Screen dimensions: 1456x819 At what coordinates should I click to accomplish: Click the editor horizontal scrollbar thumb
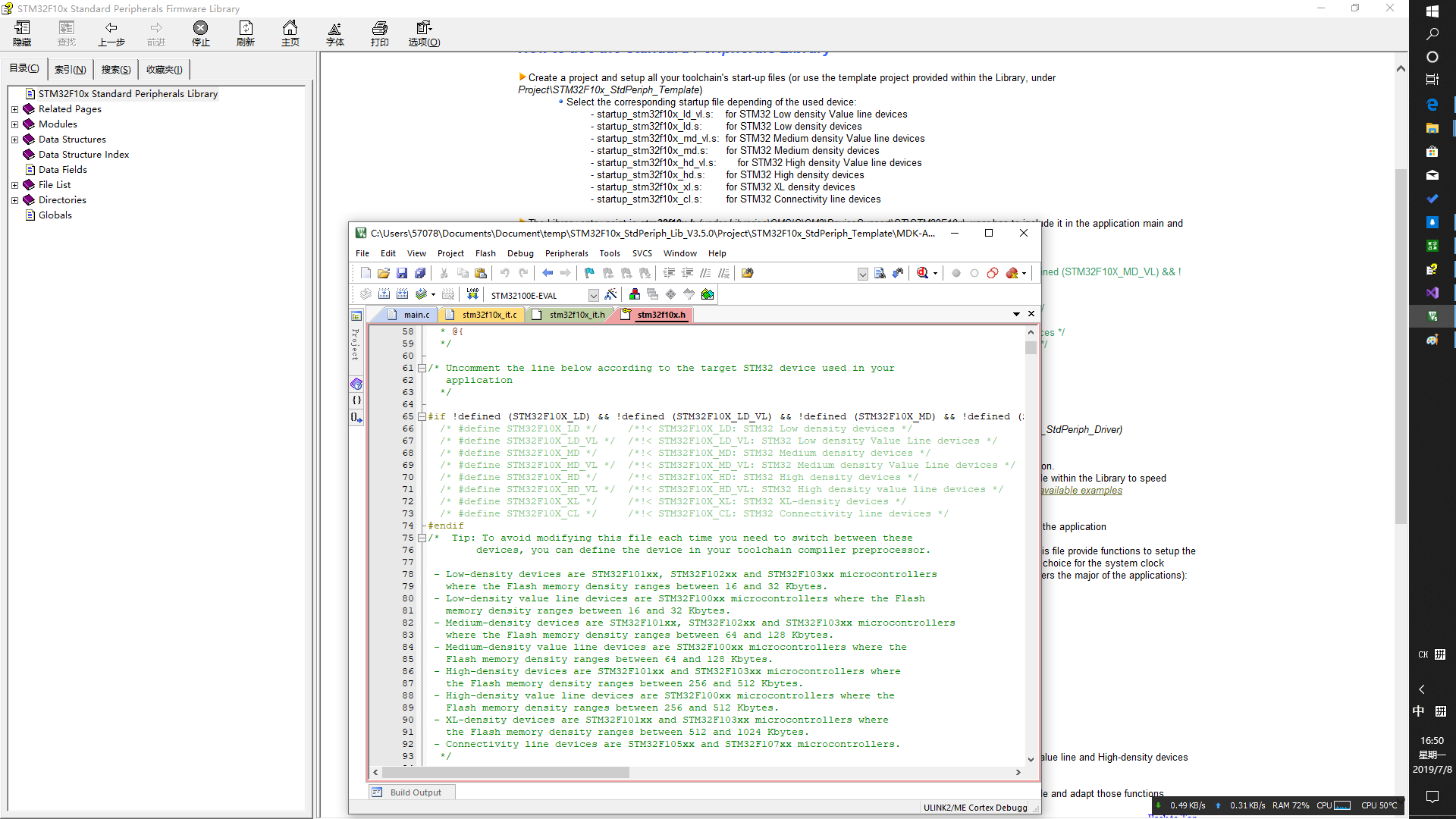click(504, 773)
